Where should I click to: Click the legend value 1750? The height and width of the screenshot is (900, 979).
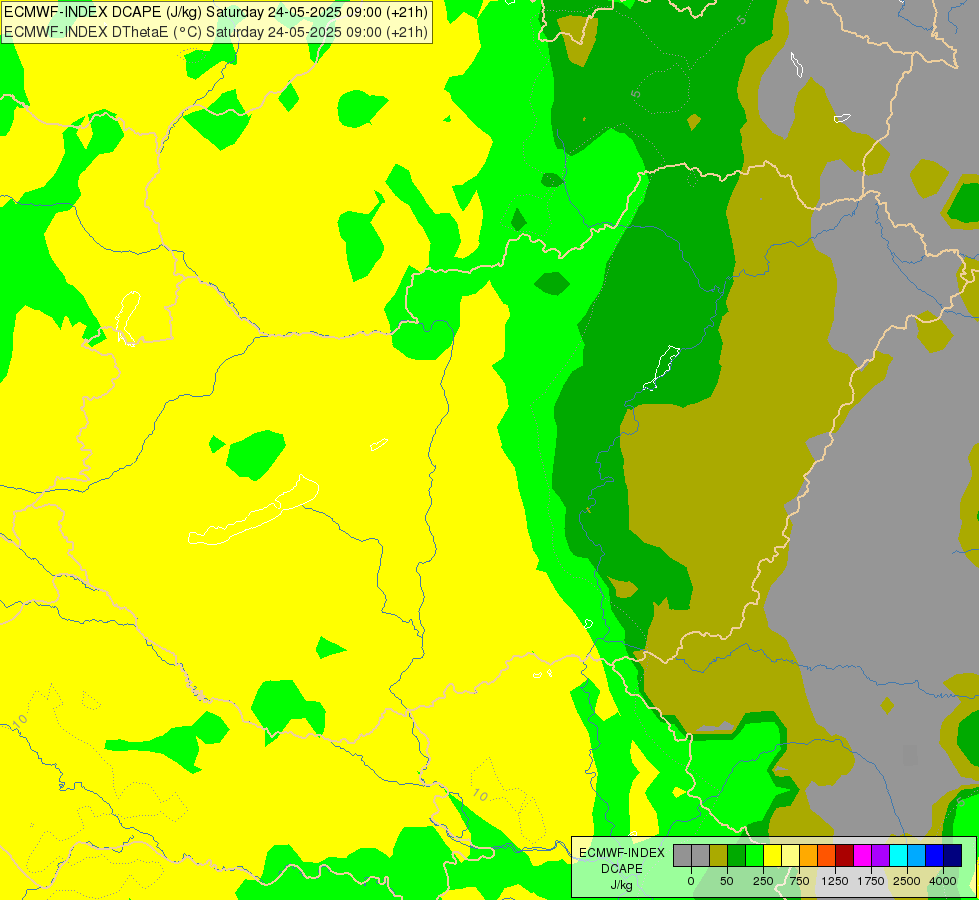pos(871,881)
